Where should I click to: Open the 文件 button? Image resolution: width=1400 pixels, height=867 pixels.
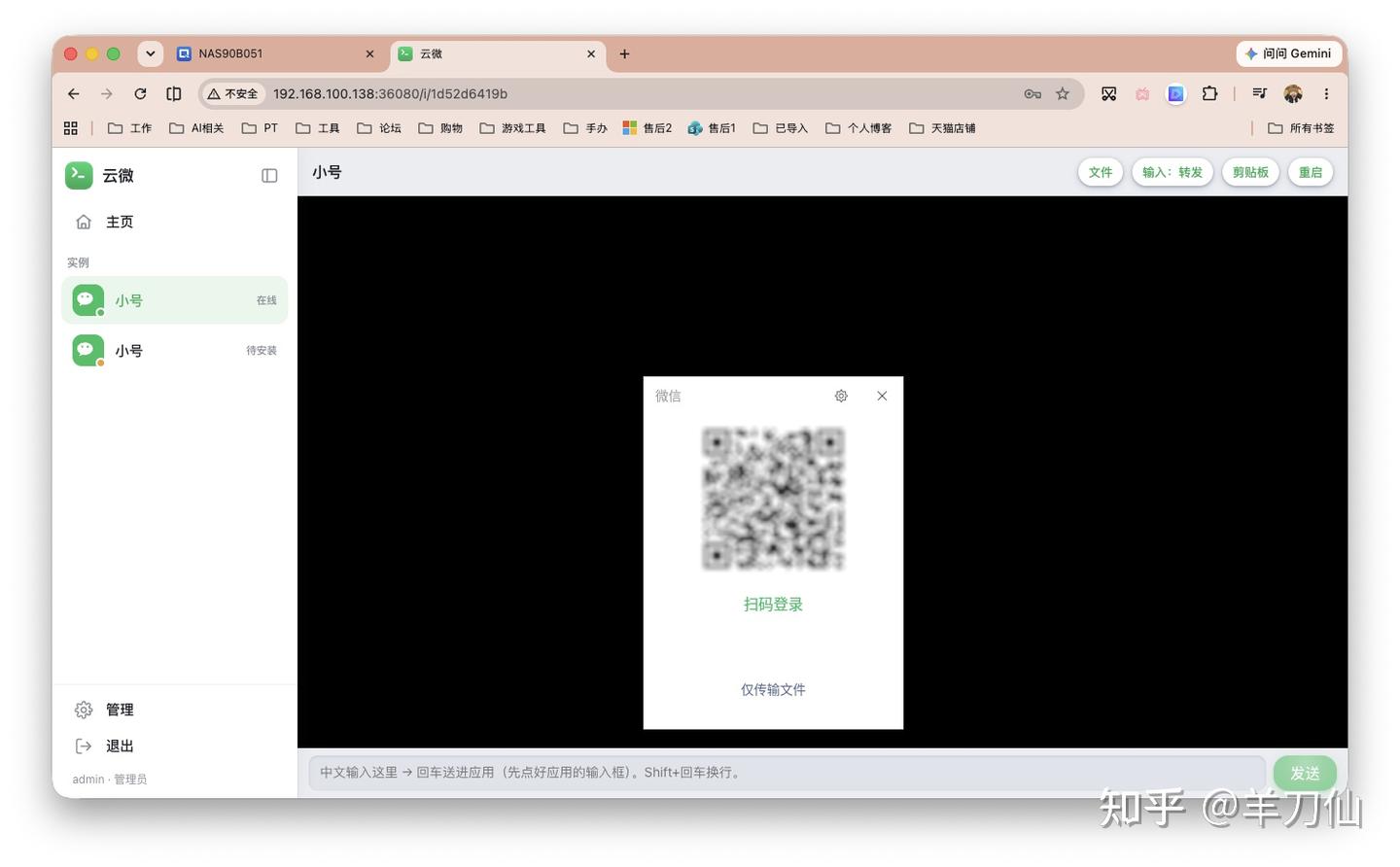[x=1101, y=172]
